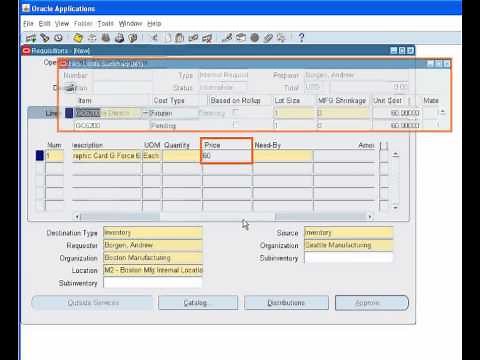The image size is (480, 360).
Task: Open the Tools menu
Action: click(x=106, y=24)
